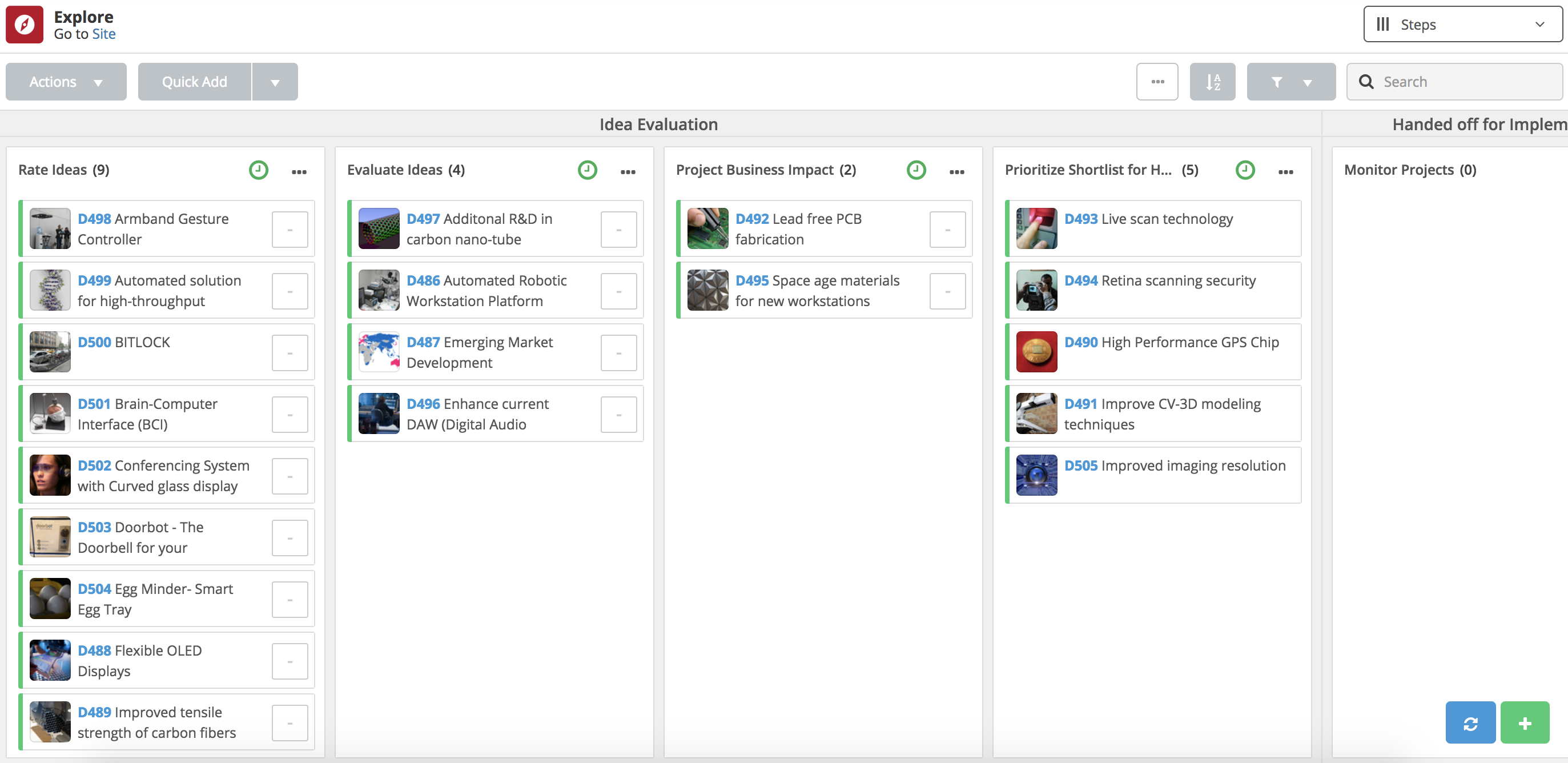The image size is (1568, 763).
Task: Open the Evaluate Ideas column ellipsis menu
Action: click(628, 171)
